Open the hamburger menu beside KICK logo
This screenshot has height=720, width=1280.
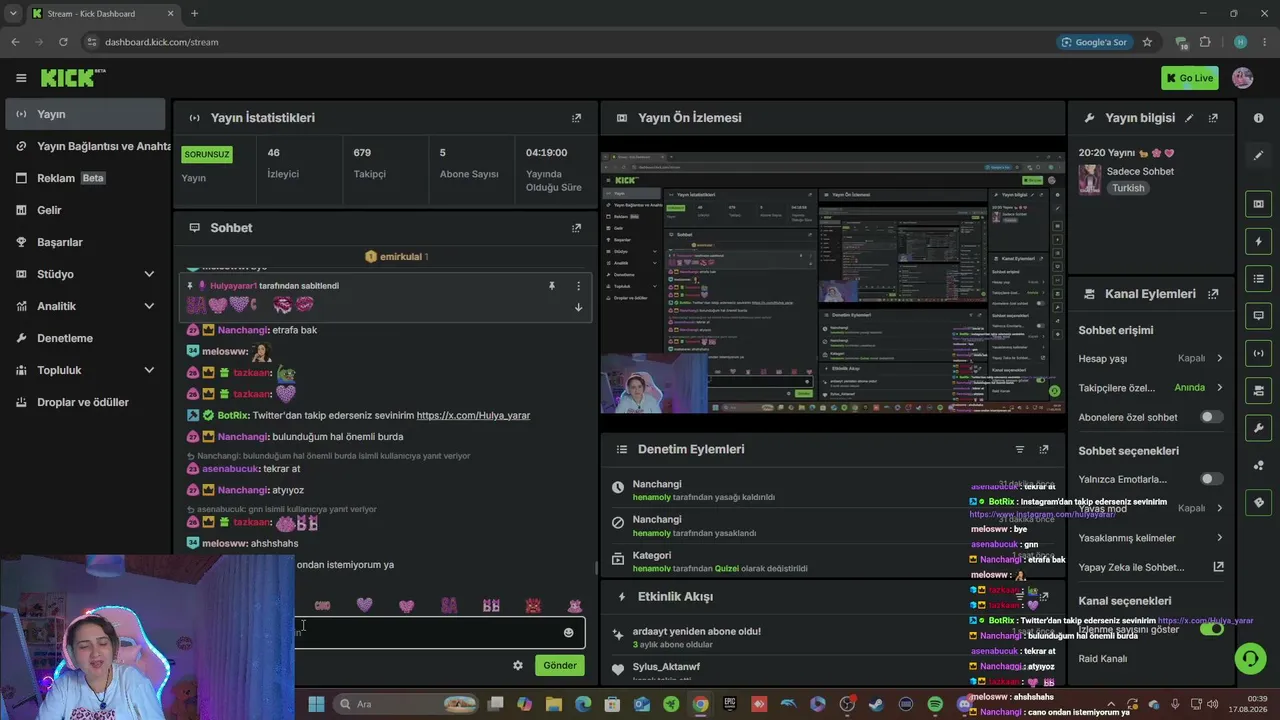pos(21,78)
